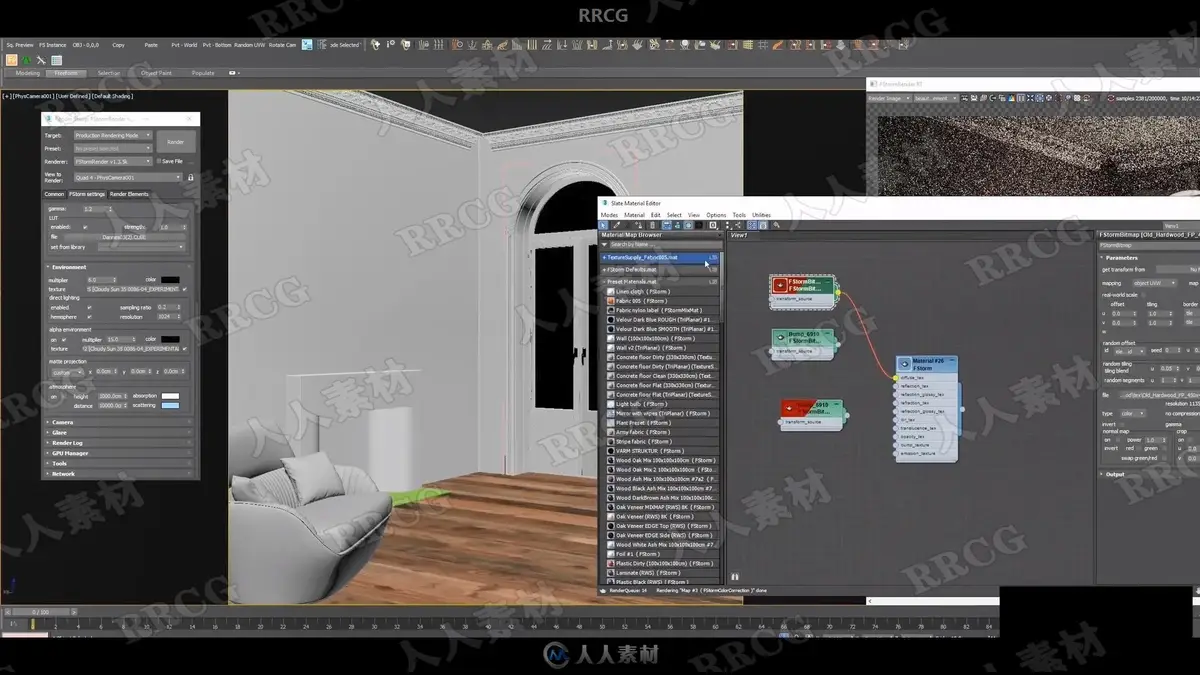Switch to the Common tab in Render Setup

54,194
